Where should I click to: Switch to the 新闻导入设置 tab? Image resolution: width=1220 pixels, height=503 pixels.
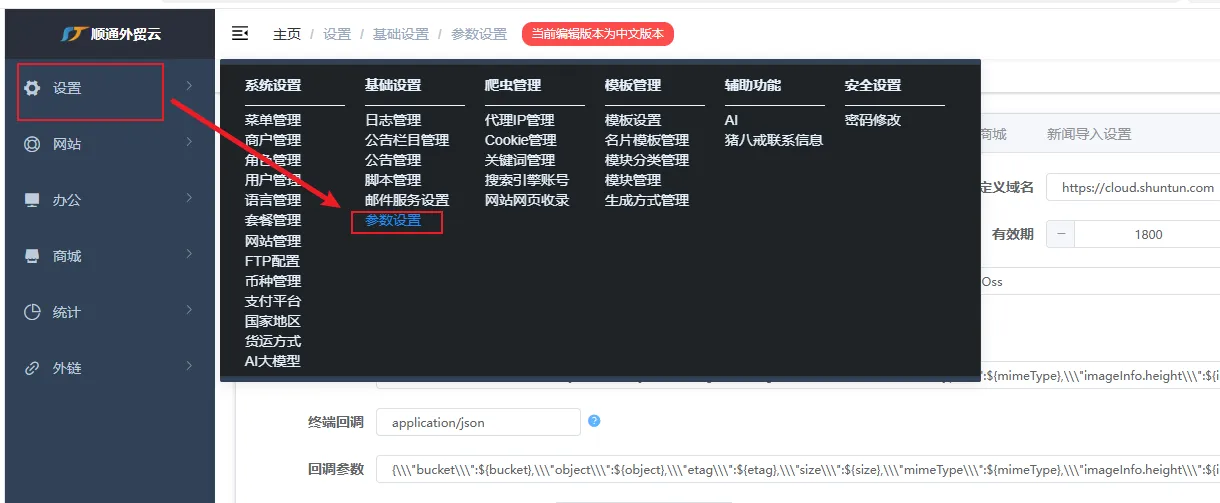click(x=1088, y=134)
